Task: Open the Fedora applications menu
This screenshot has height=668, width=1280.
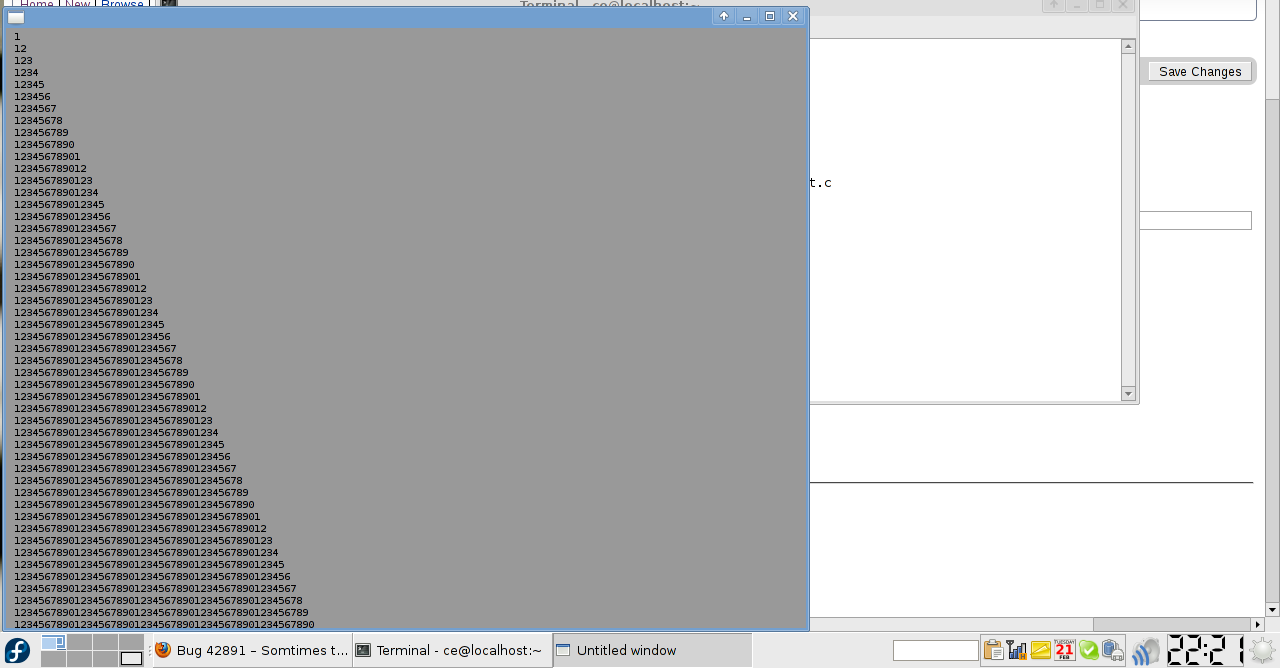Action: 18,650
